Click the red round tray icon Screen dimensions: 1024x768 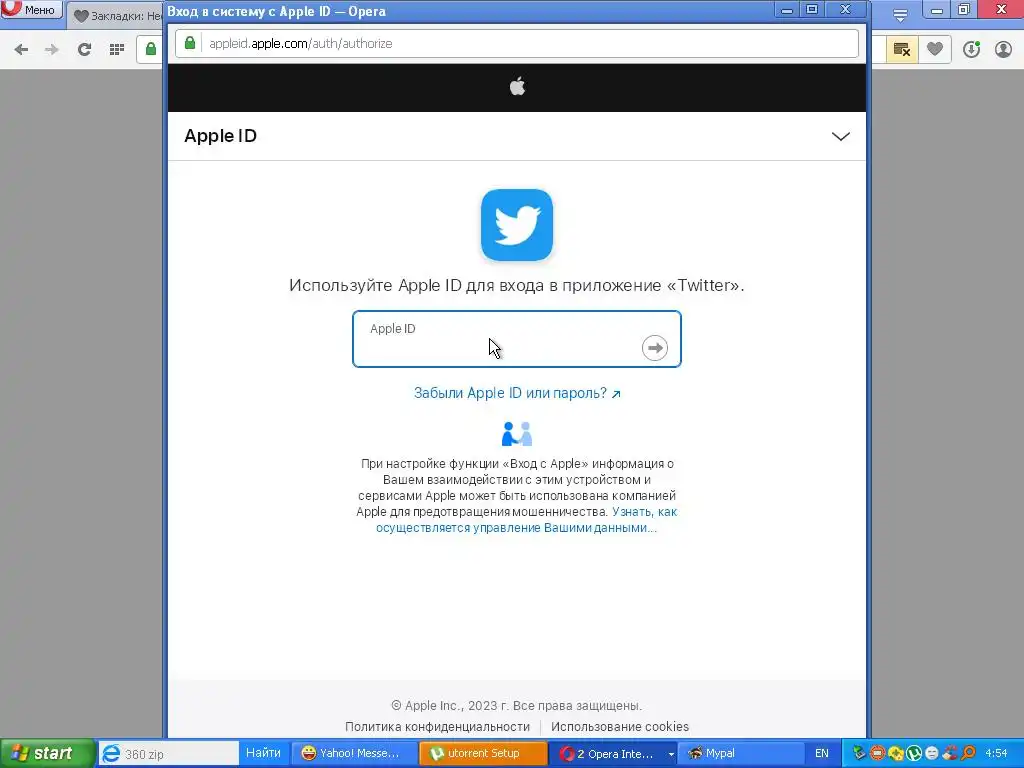tap(878, 754)
